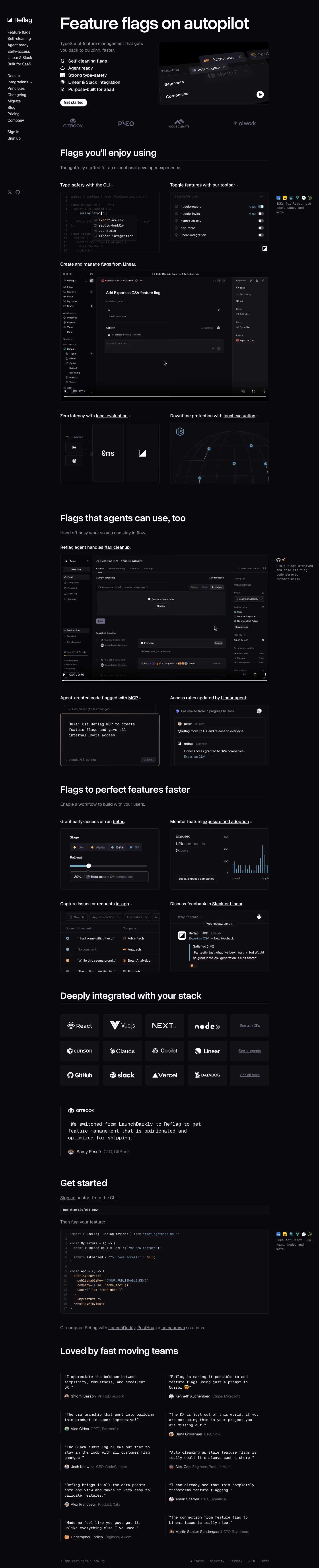Image resolution: width=319 pixels, height=1568 pixels.
Task: Click the See all agents link
Action: click(x=250, y=1051)
